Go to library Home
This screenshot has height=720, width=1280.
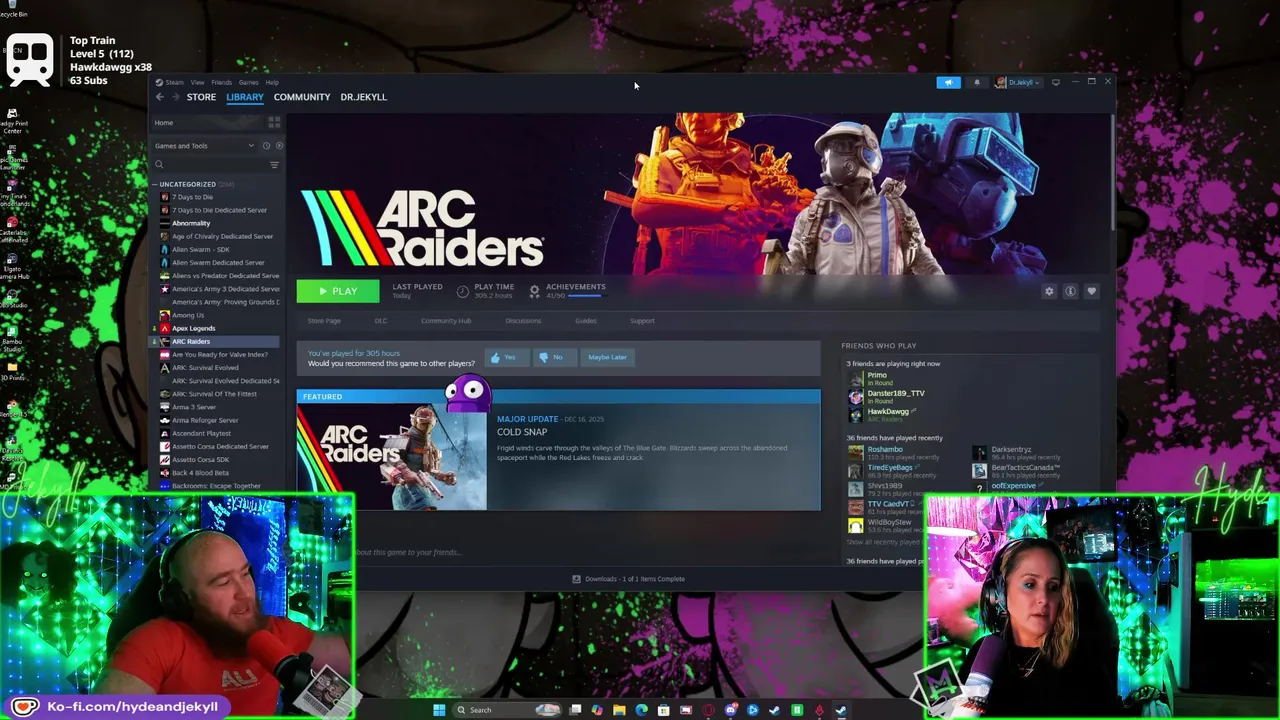(x=164, y=122)
